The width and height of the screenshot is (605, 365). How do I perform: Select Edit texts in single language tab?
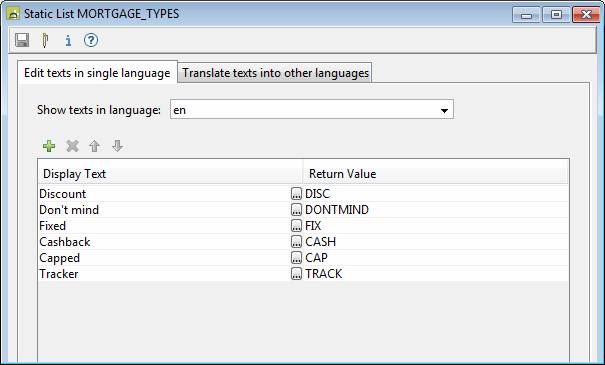[x=97, y=73]
